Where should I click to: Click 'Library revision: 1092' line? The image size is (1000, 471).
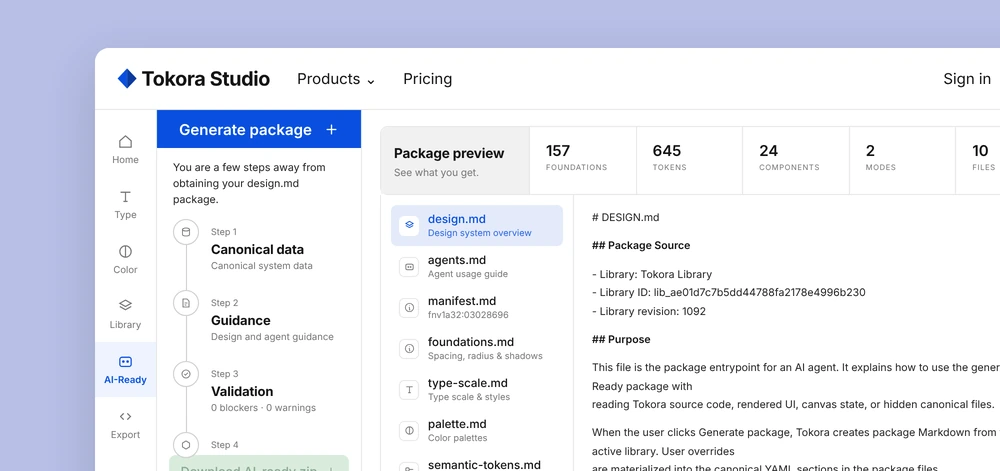649,312
